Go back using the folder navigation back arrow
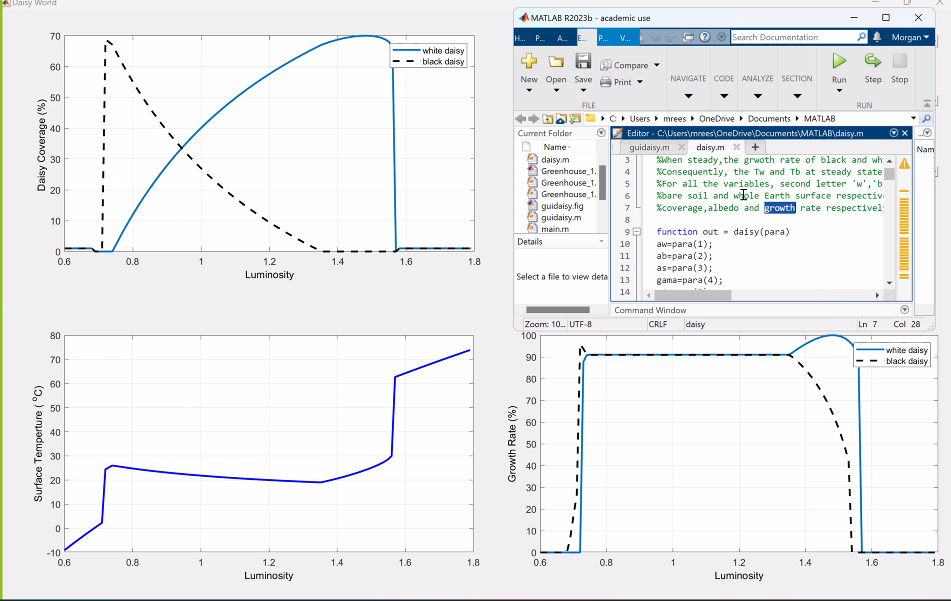This screenshot has width=951, height=601. coord(520,117)
